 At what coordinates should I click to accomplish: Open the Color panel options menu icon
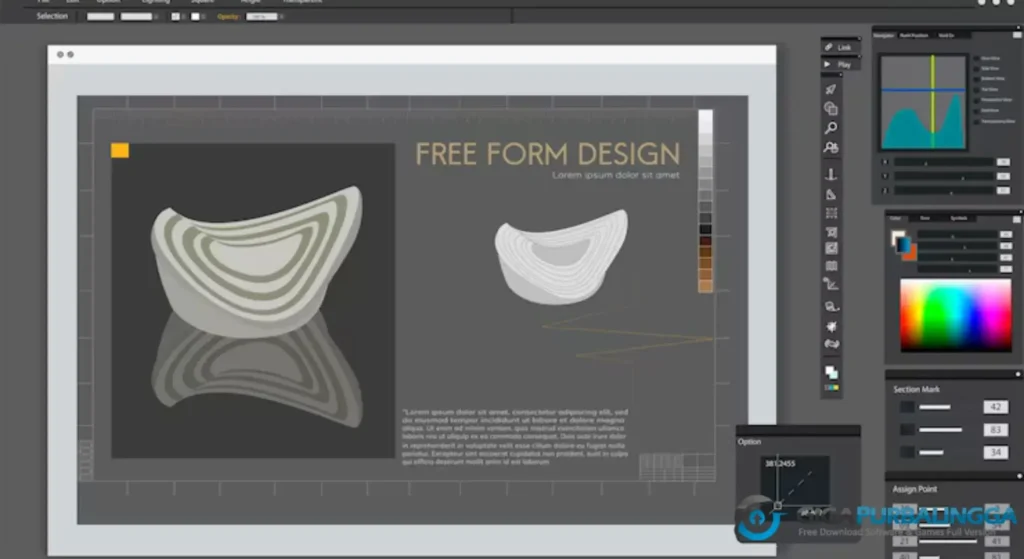1017,219
